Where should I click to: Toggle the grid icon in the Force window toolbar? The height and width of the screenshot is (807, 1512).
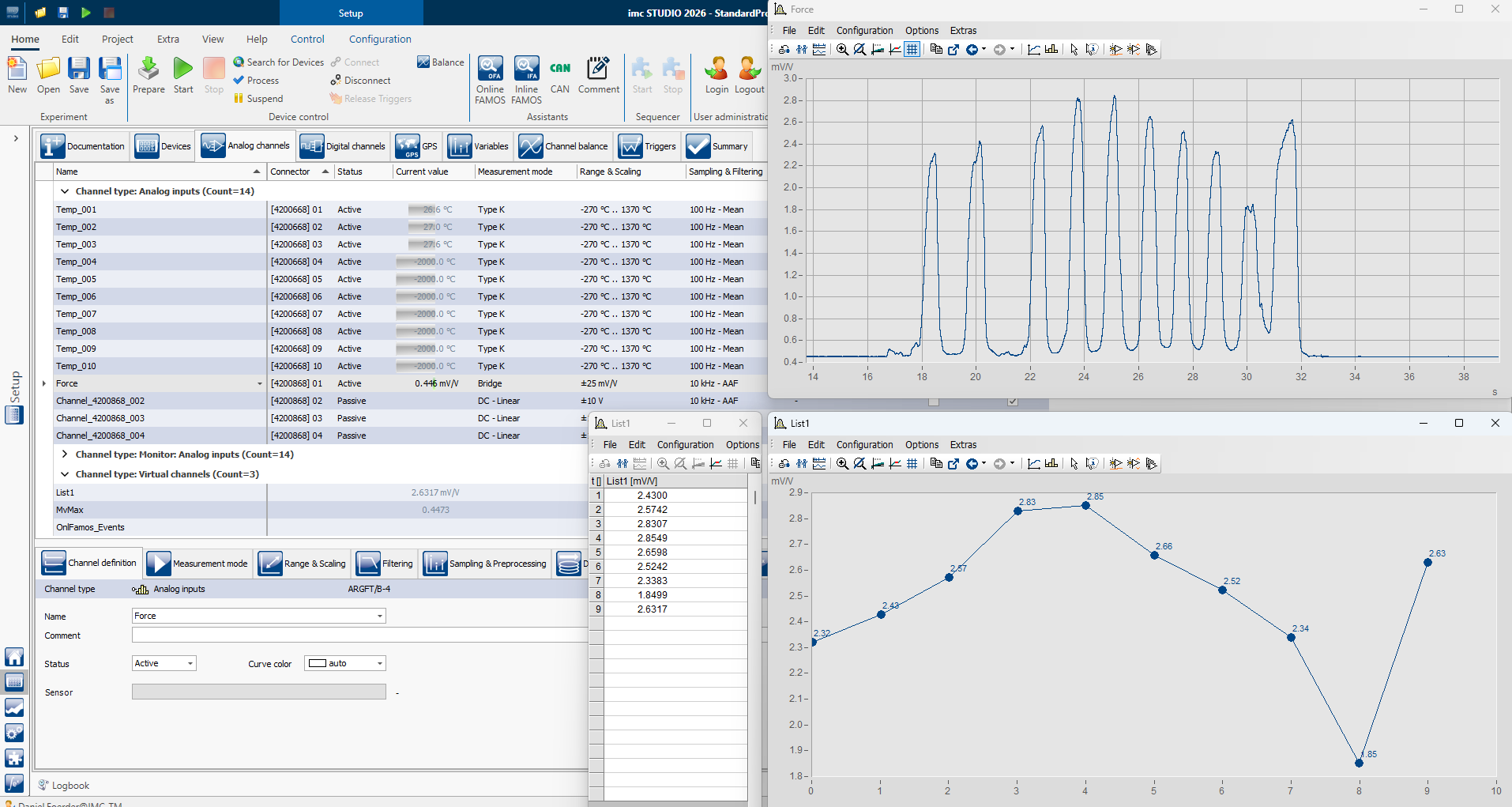pos(912,49)
